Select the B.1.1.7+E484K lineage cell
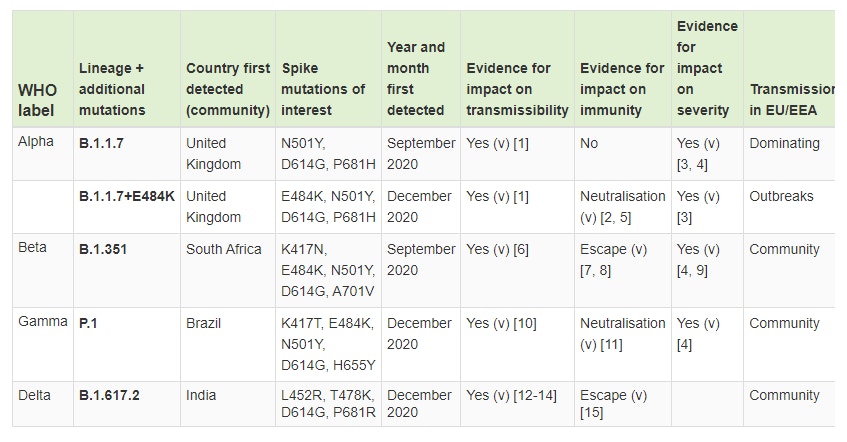Image resolution: width=847 pixels, height=442 pixels. [127, 196]
